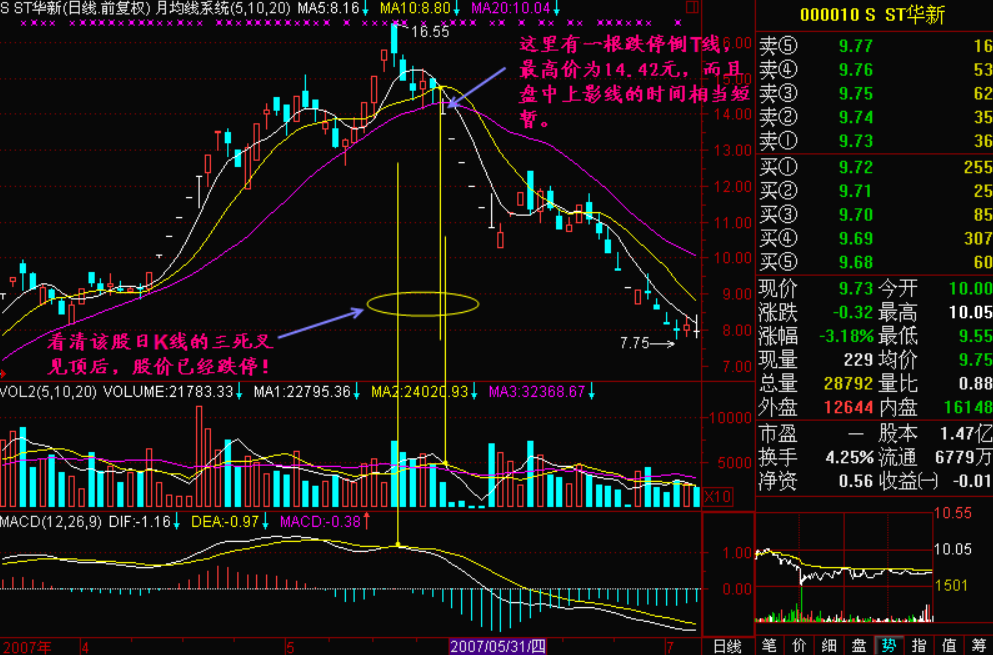993x655 pixels.
Task: Select the 笔 tab in the bottom panel
Action: coord(768,645)
